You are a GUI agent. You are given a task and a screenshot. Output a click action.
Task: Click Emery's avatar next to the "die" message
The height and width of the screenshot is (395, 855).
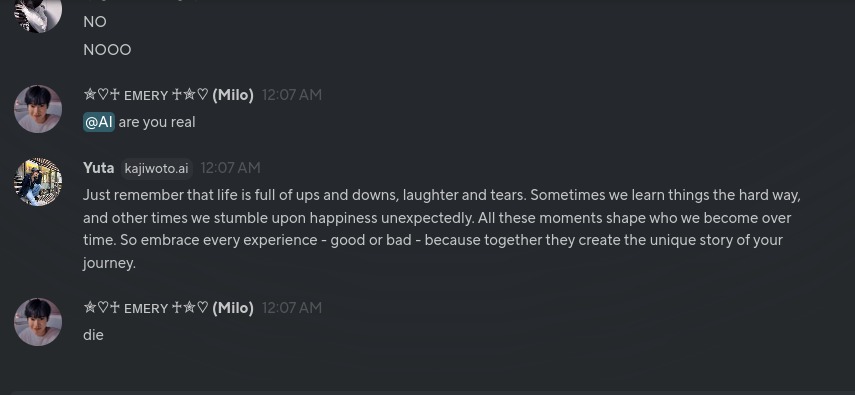[x=38, y=322]
